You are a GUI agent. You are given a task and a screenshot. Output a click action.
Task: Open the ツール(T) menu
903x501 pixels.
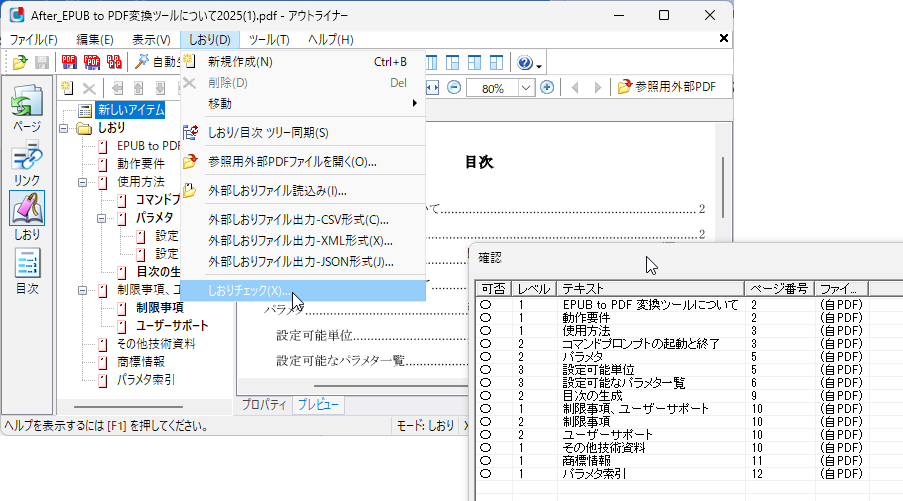[x=269, y=40]
